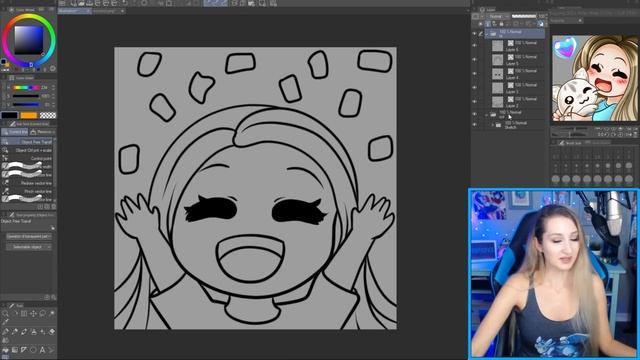The height and width of the screenshot is (360, 640).
Task: Hide Layer 2 using its eye icon
Action: pos(474,102)
